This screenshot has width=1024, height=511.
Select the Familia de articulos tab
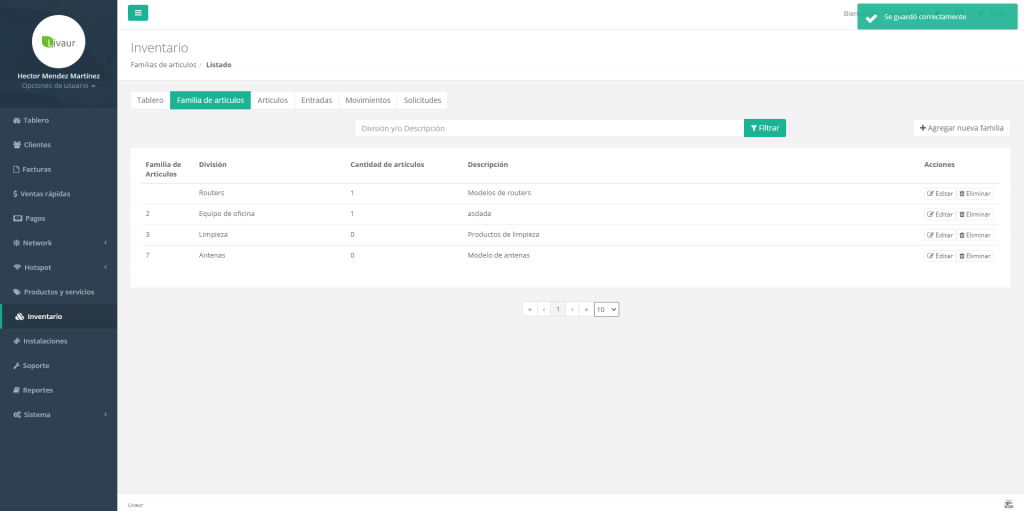(x=210, y=100)
